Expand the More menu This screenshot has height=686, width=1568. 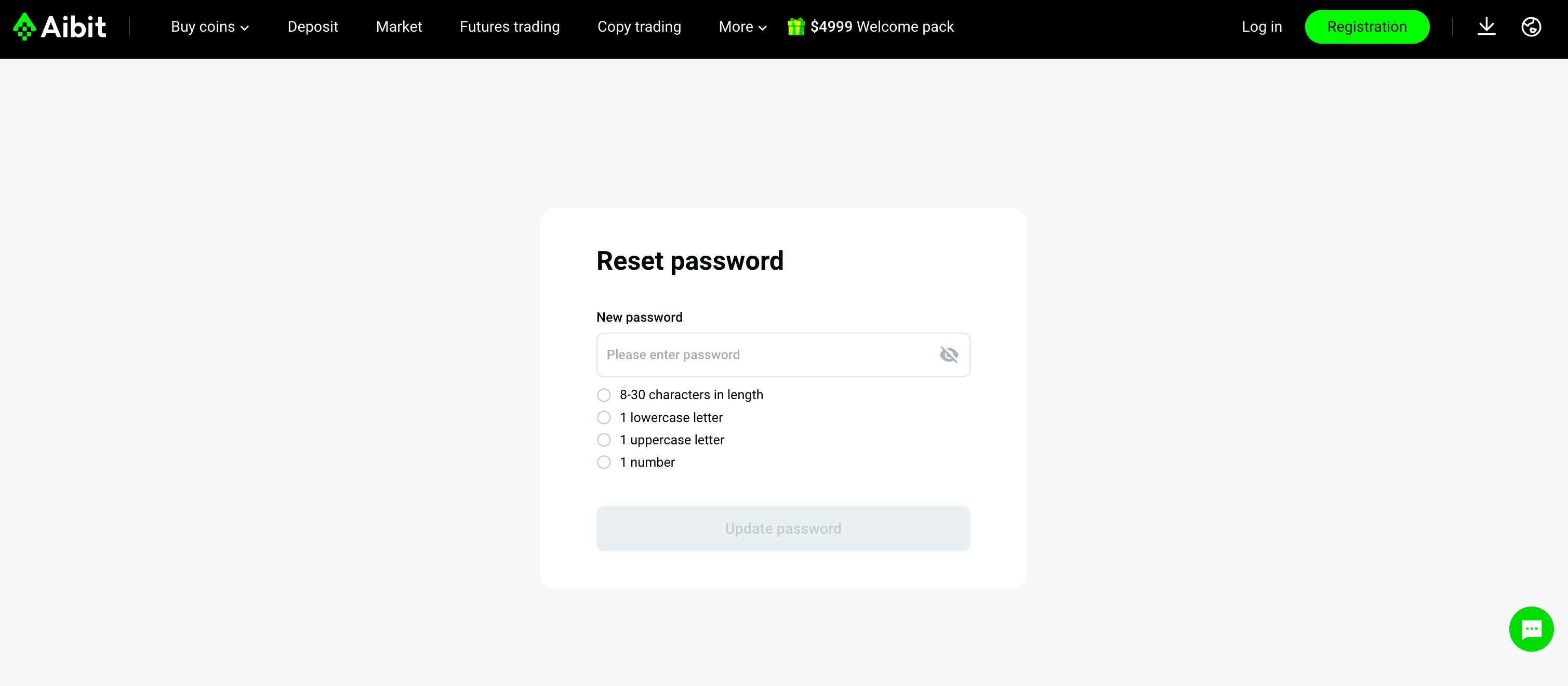point(742,27)
